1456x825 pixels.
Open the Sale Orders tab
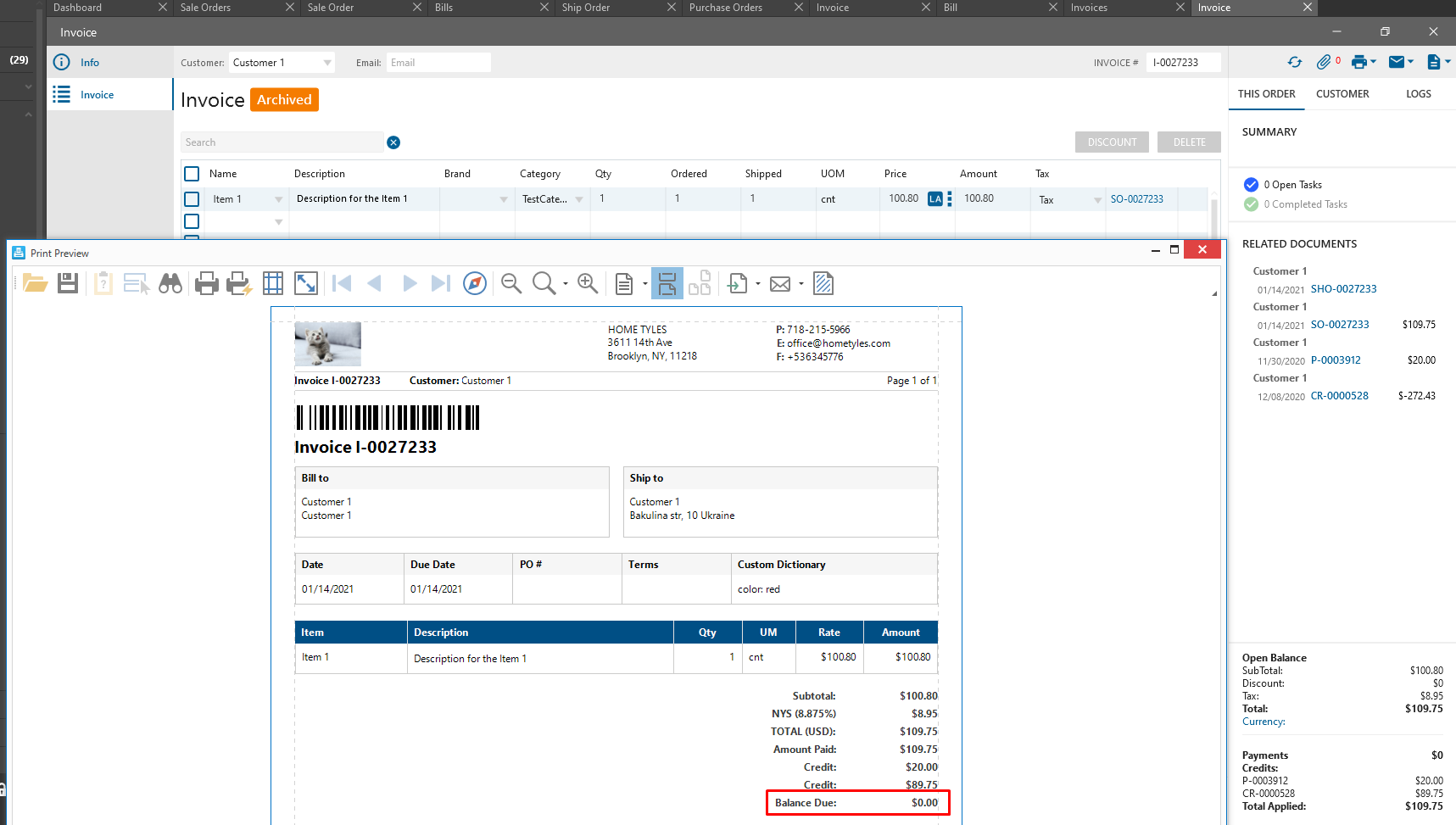[x=205, y=8]
